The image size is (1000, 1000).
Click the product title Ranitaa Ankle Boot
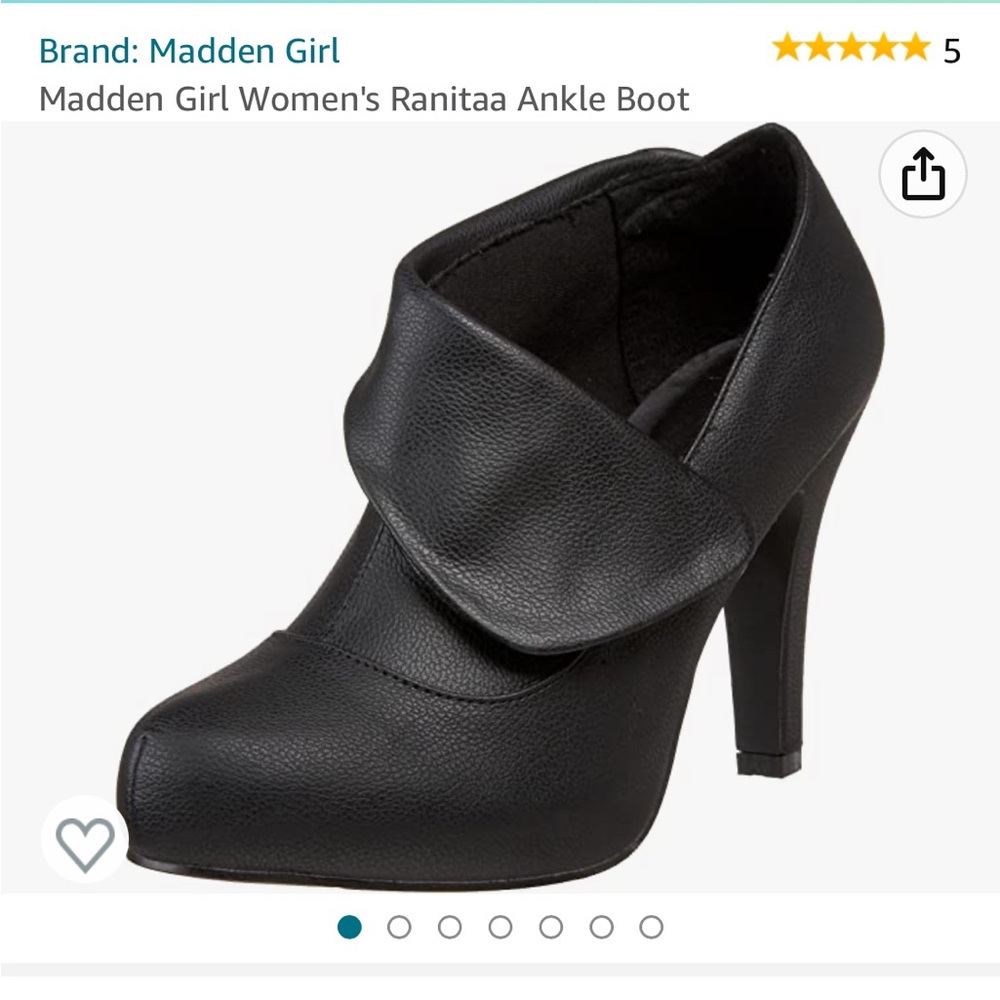point(363,98)
